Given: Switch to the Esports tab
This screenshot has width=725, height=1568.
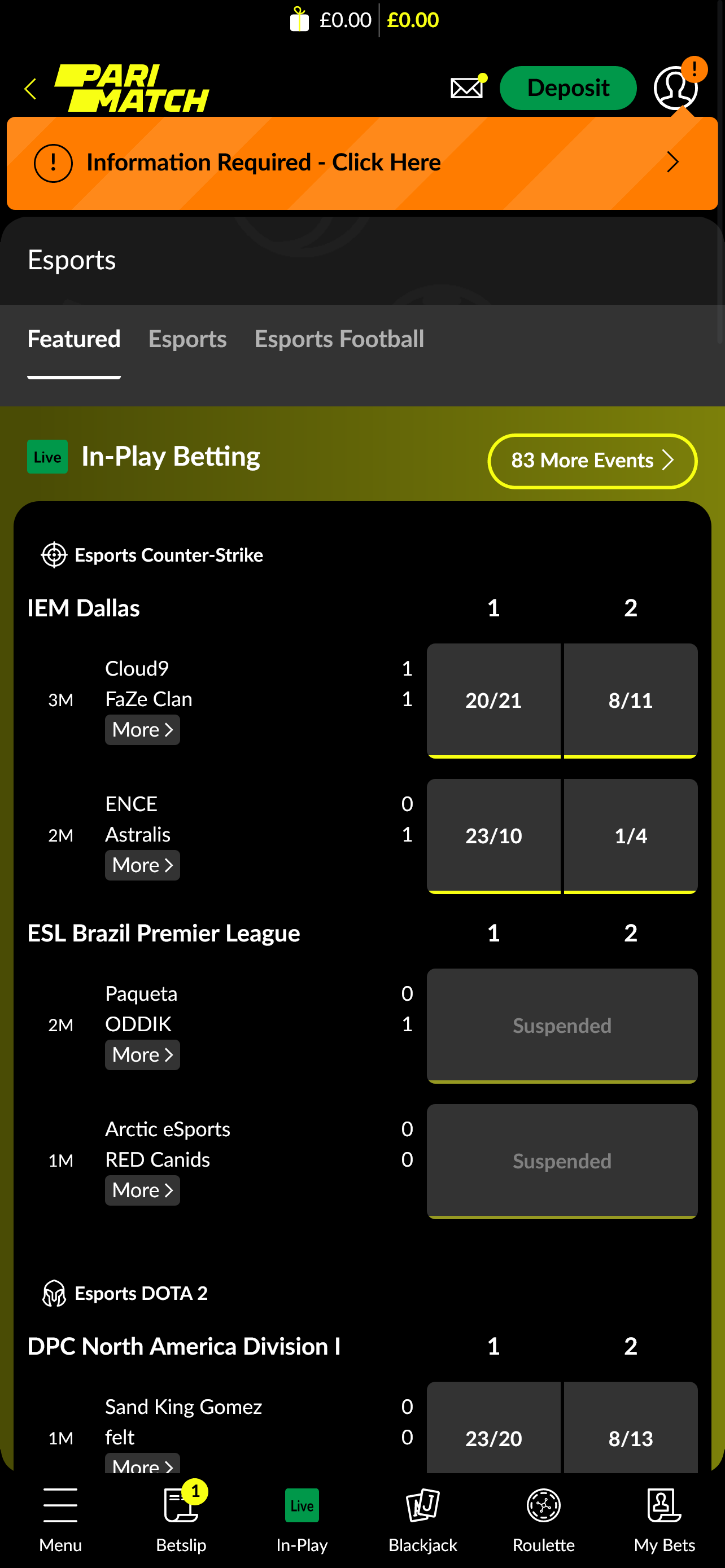Looking at the screenshot, I should (187, 339).
